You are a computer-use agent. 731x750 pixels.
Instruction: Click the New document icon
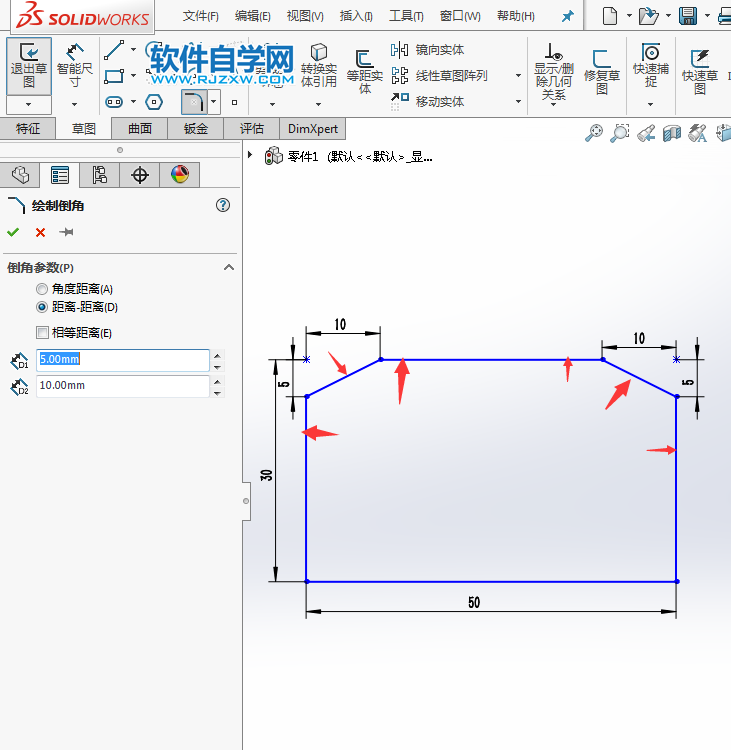point(609,16)
